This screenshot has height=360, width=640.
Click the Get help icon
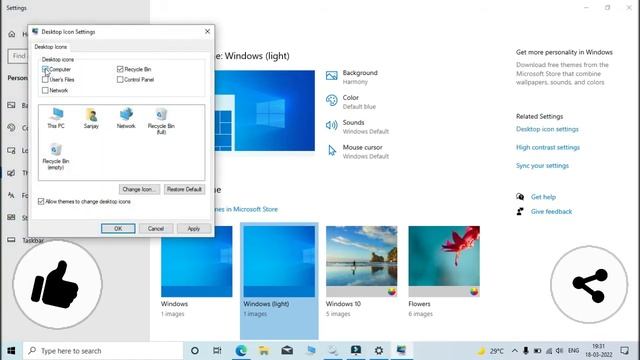tap(520, 197)
